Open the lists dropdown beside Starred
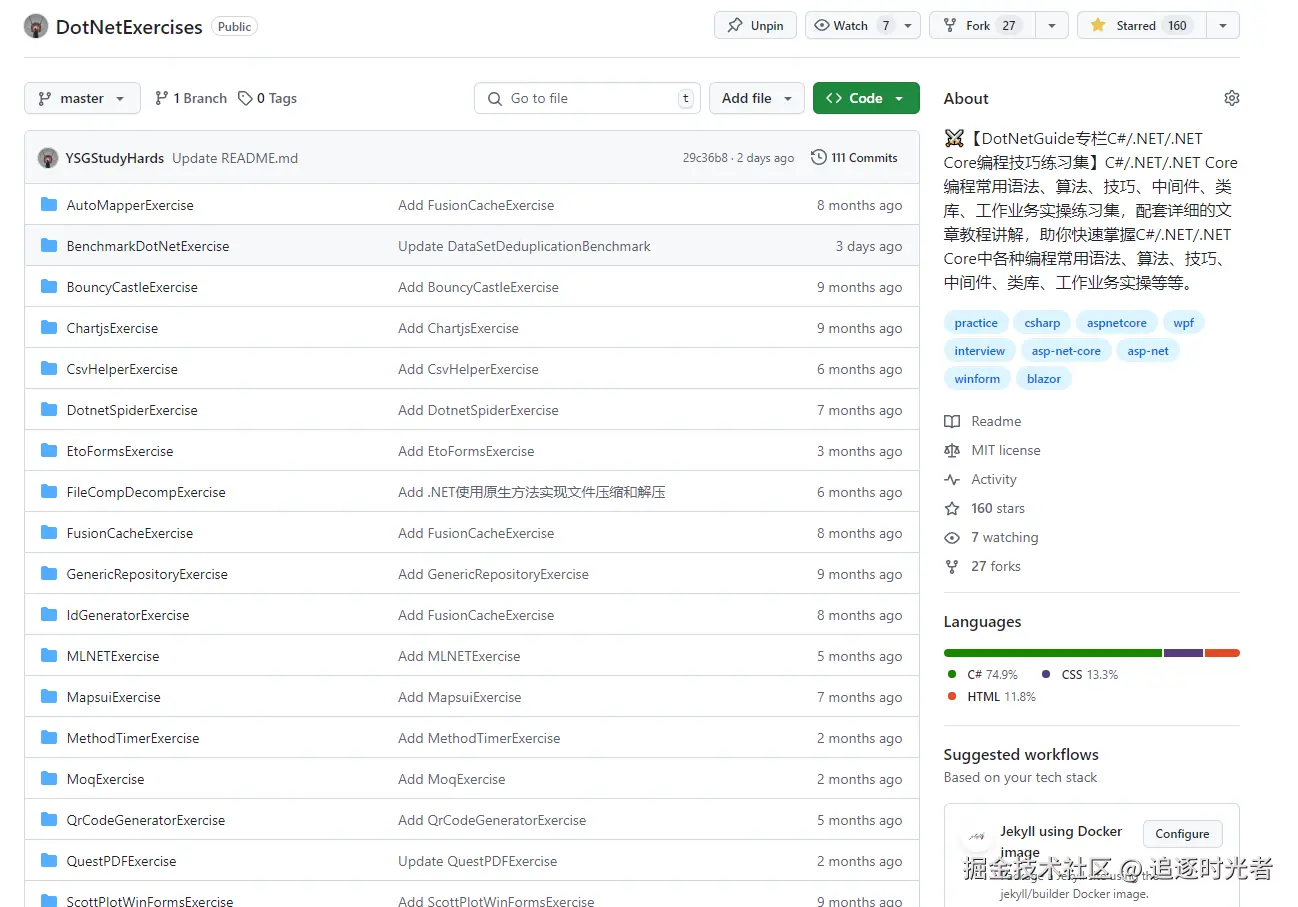This screenshot has width=1298, height=907. pyautogui.click(x=1223, y=25)
